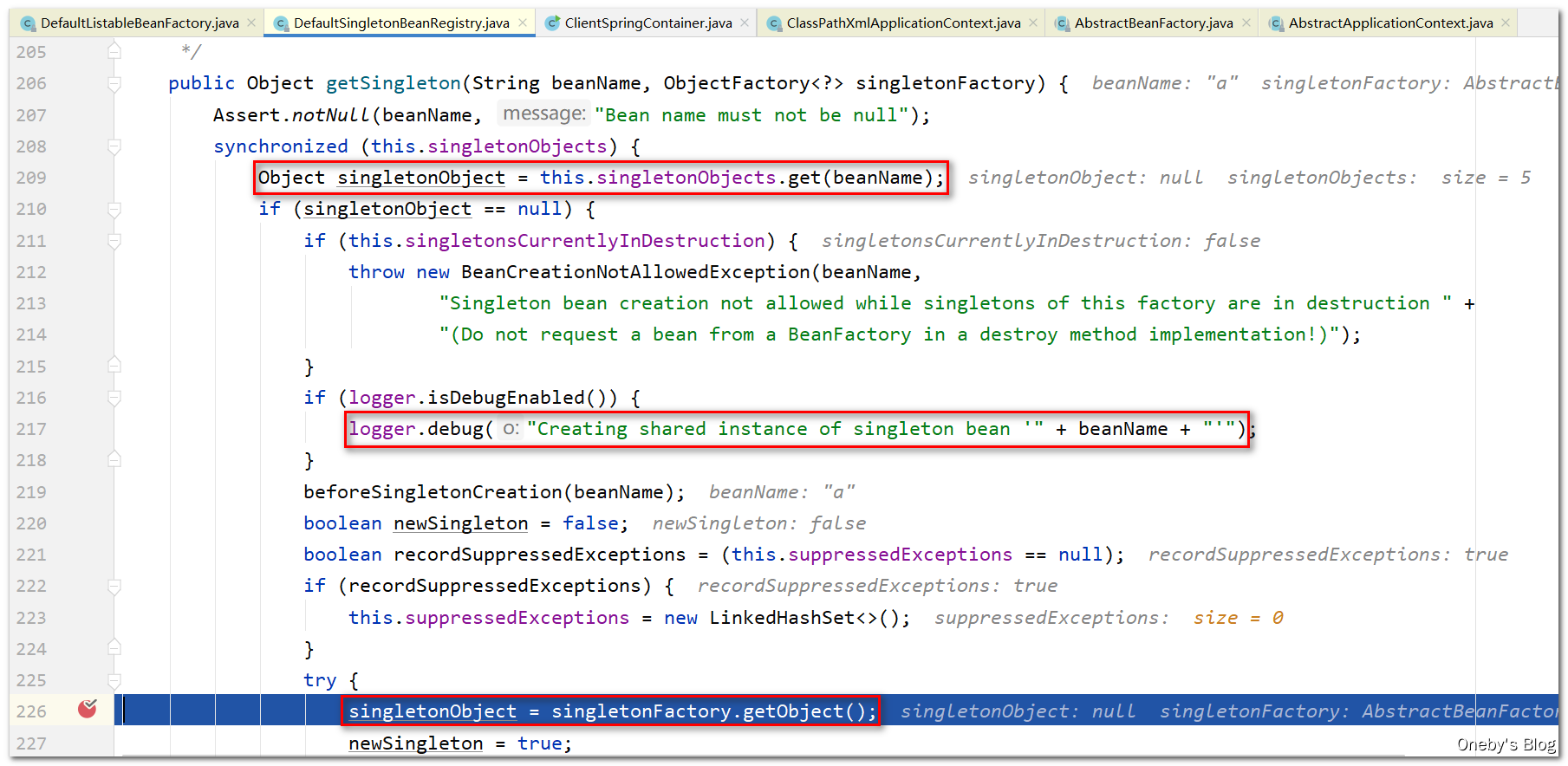Fold the singletonsCurrentlyInDestruction if at line 211
This screenshot has height=766, width=1568.
[x=114, y=241]
